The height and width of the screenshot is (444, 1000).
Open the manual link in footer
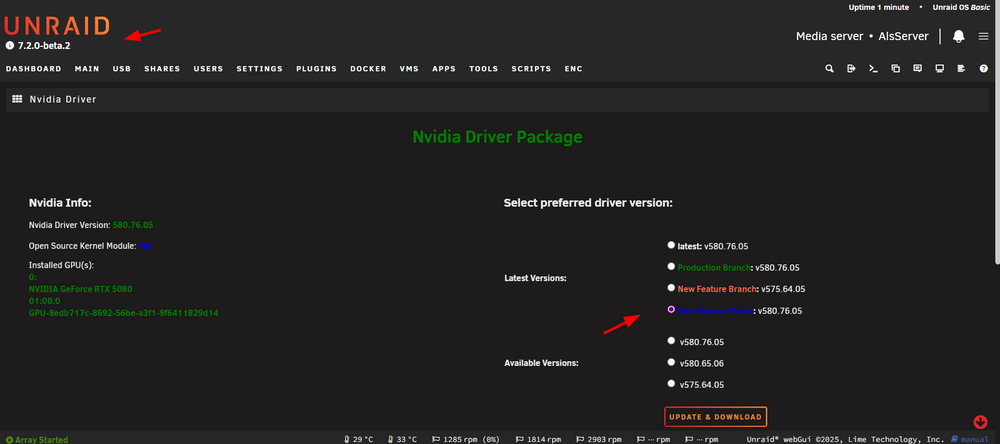point(972,439)
